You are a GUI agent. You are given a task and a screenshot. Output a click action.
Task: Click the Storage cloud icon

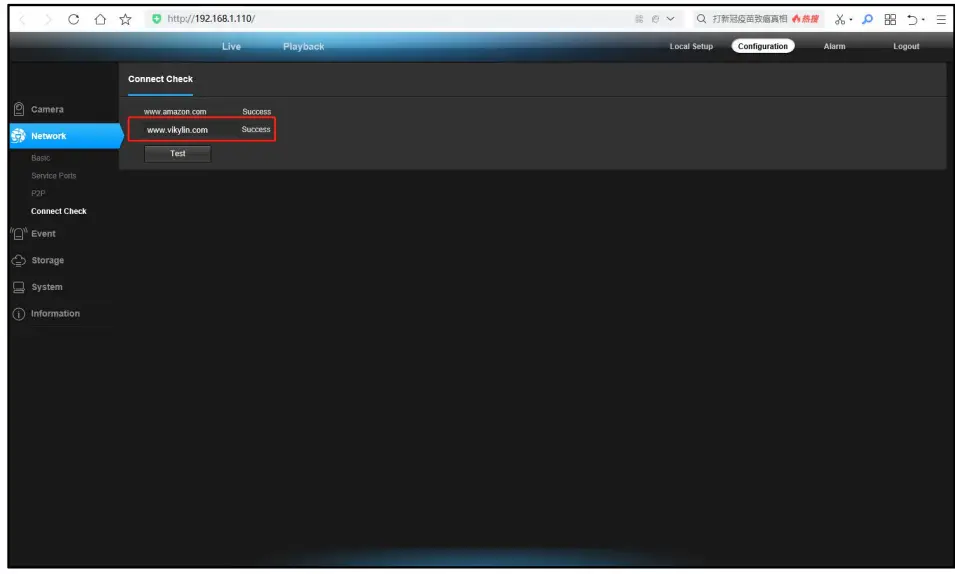[19, 260]
